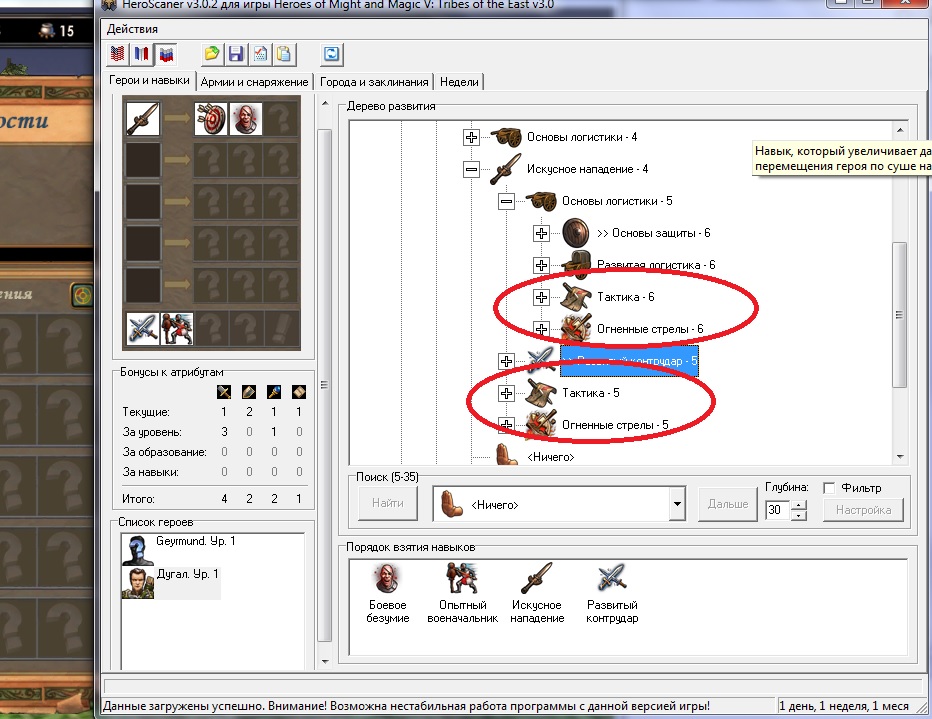Save data with the floppy disk icon
The height and width of the screenshot is (719, 932).
click(236, 54)
